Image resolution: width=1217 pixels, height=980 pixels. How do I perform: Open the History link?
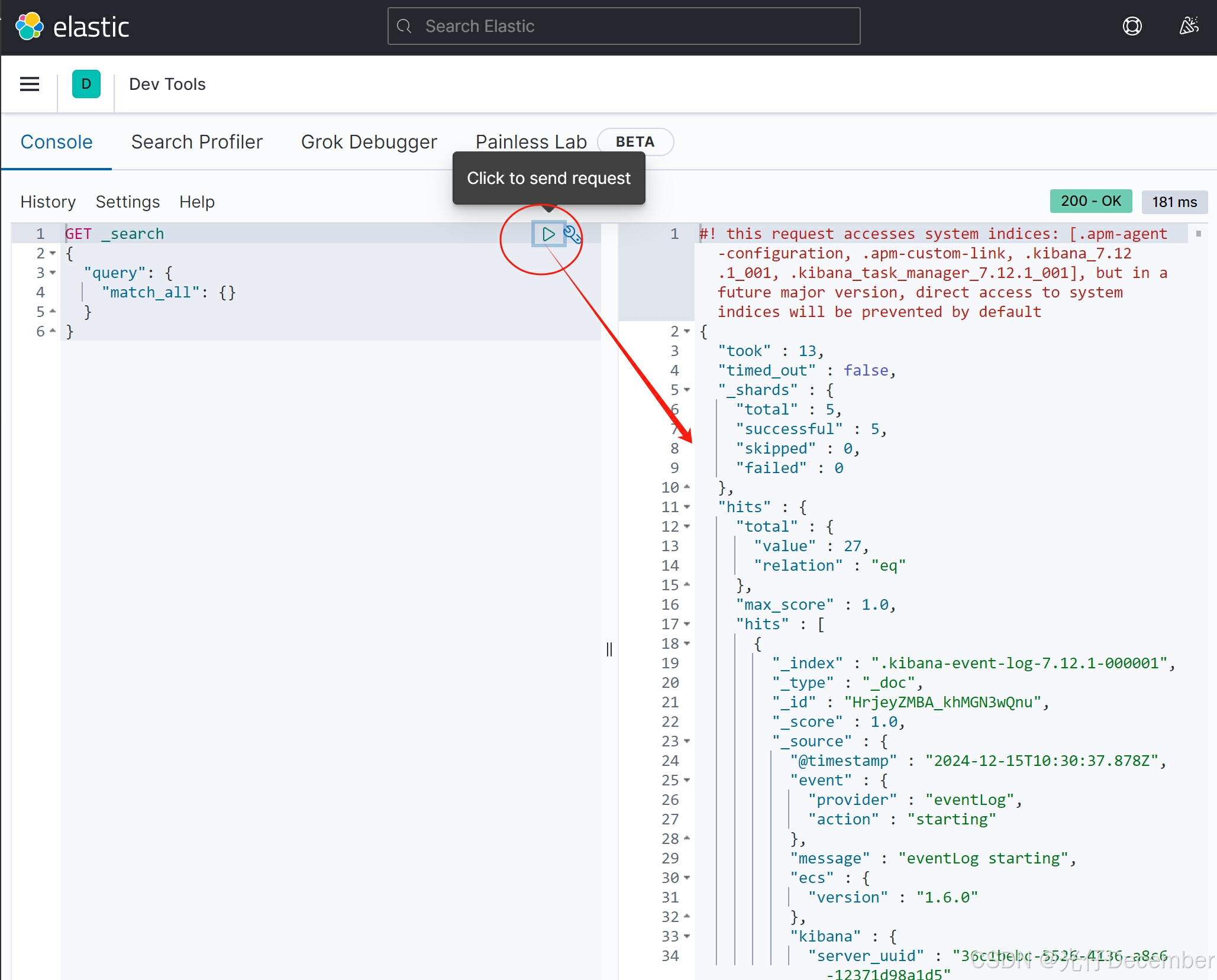click(48, 202)
